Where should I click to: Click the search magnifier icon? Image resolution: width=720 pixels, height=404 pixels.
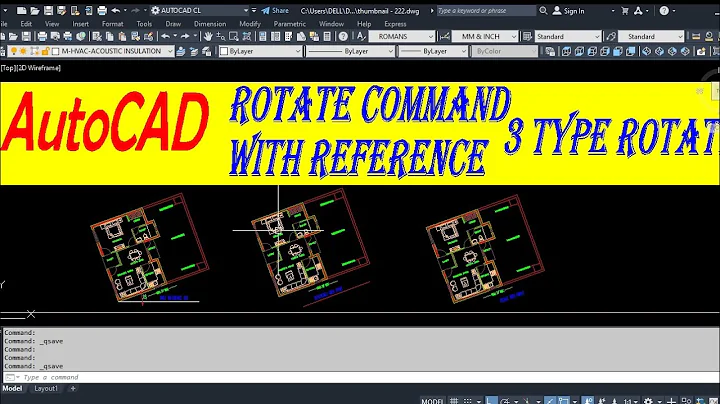pyautogui.click(x=543, y=11)
